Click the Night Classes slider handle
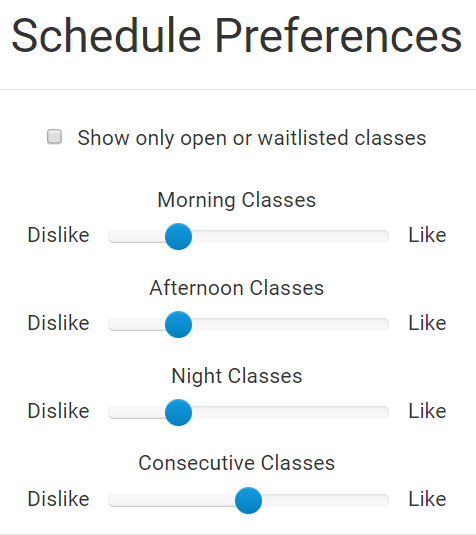This screenshot has width=476, height=535. 178,412
